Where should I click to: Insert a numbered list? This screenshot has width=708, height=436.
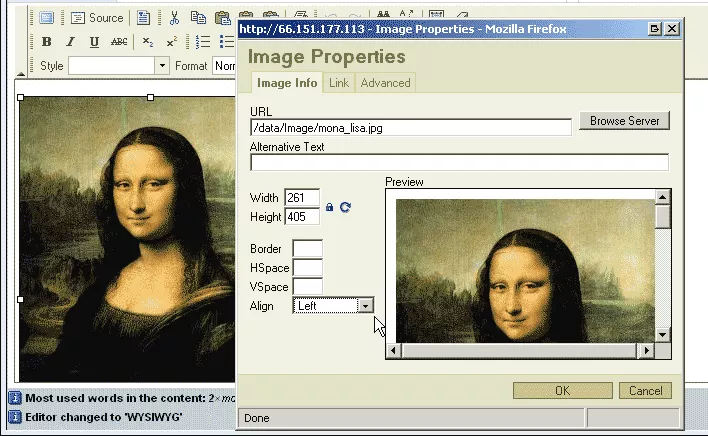pos(203,42)
